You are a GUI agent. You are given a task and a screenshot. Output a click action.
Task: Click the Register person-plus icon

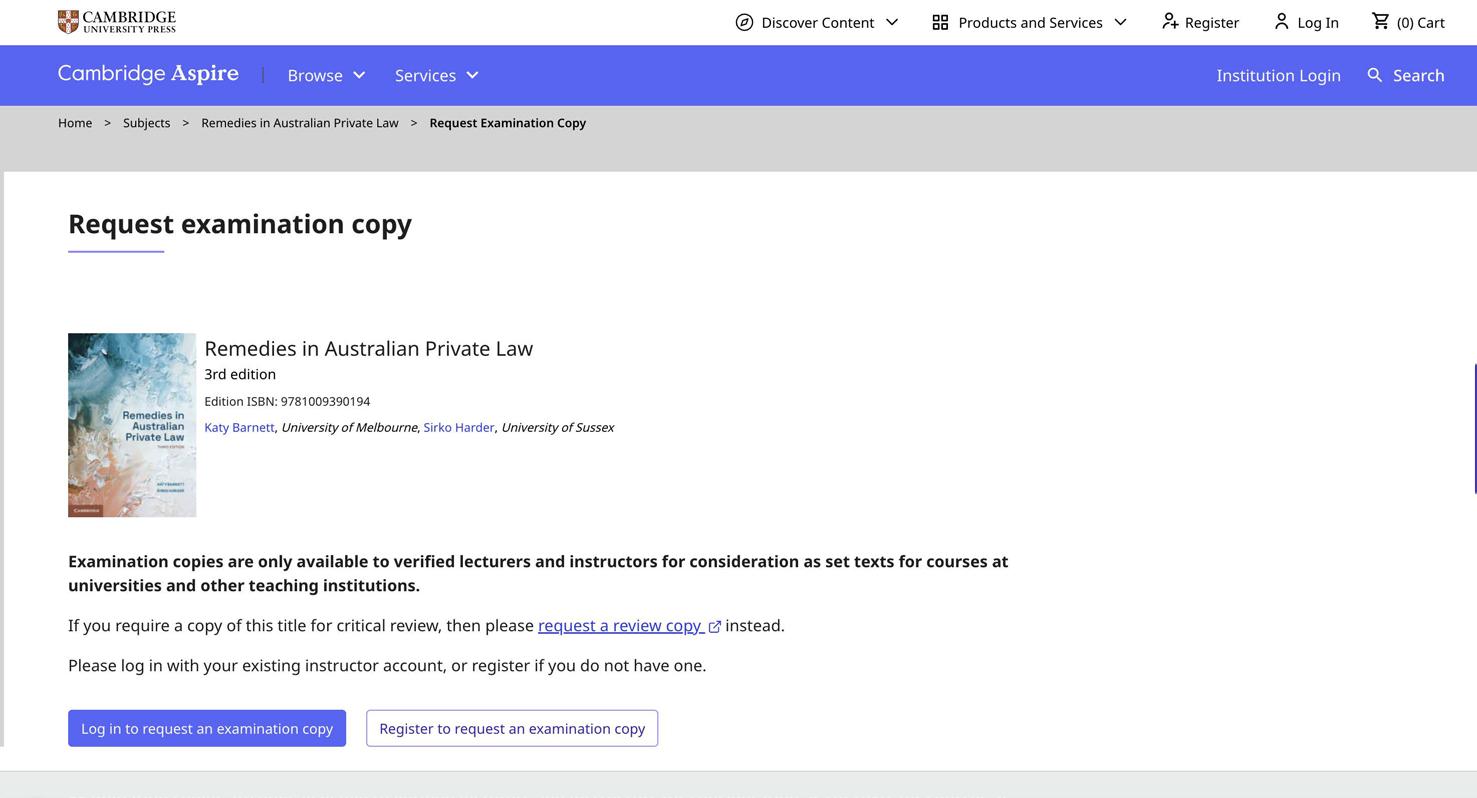click(1170, 21)
